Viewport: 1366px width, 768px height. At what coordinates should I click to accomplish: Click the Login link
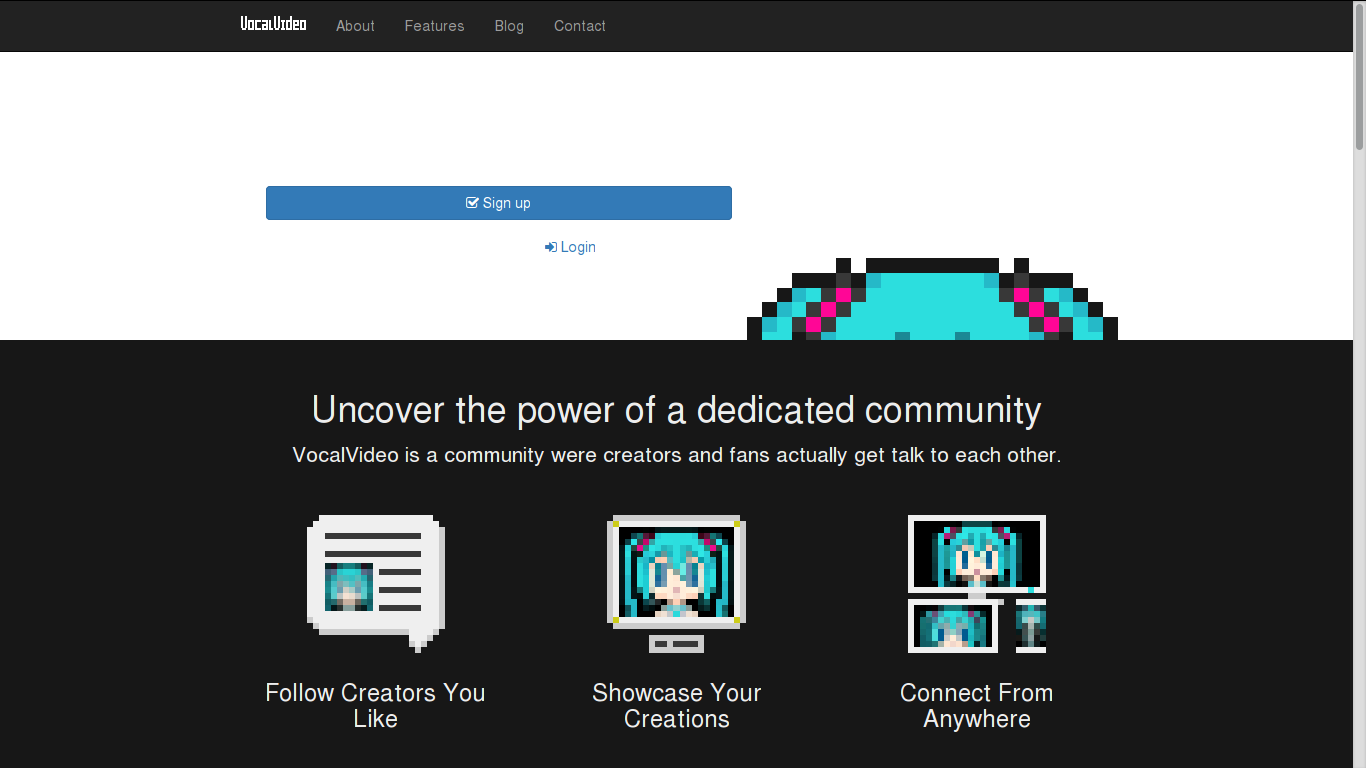tap(570, 247)
